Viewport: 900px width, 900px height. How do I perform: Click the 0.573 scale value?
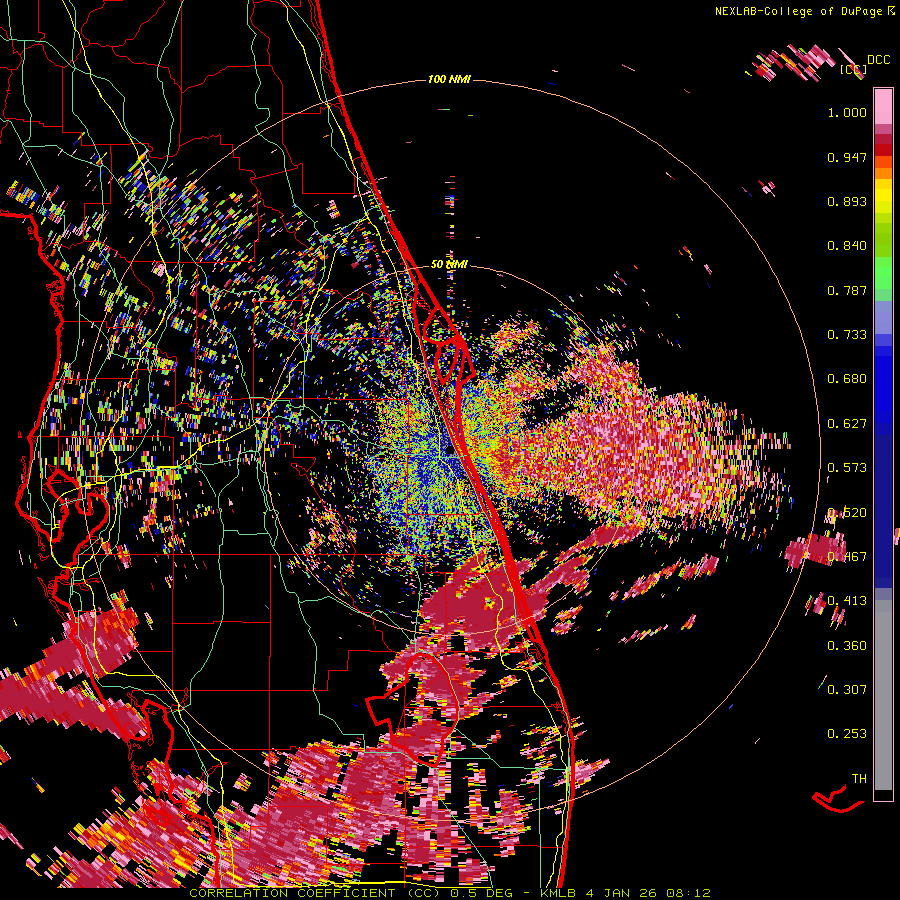point(847,468)
